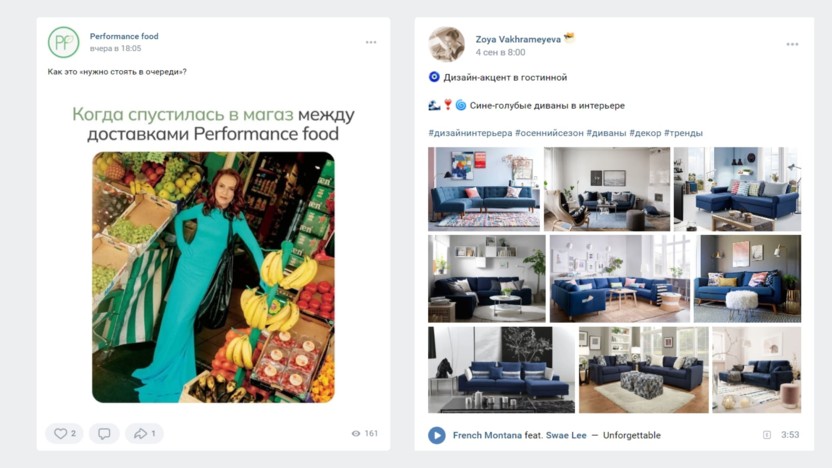Open the Swae Lee artist link
Screen dimensions: 832x468
click(x=566, y=435)
